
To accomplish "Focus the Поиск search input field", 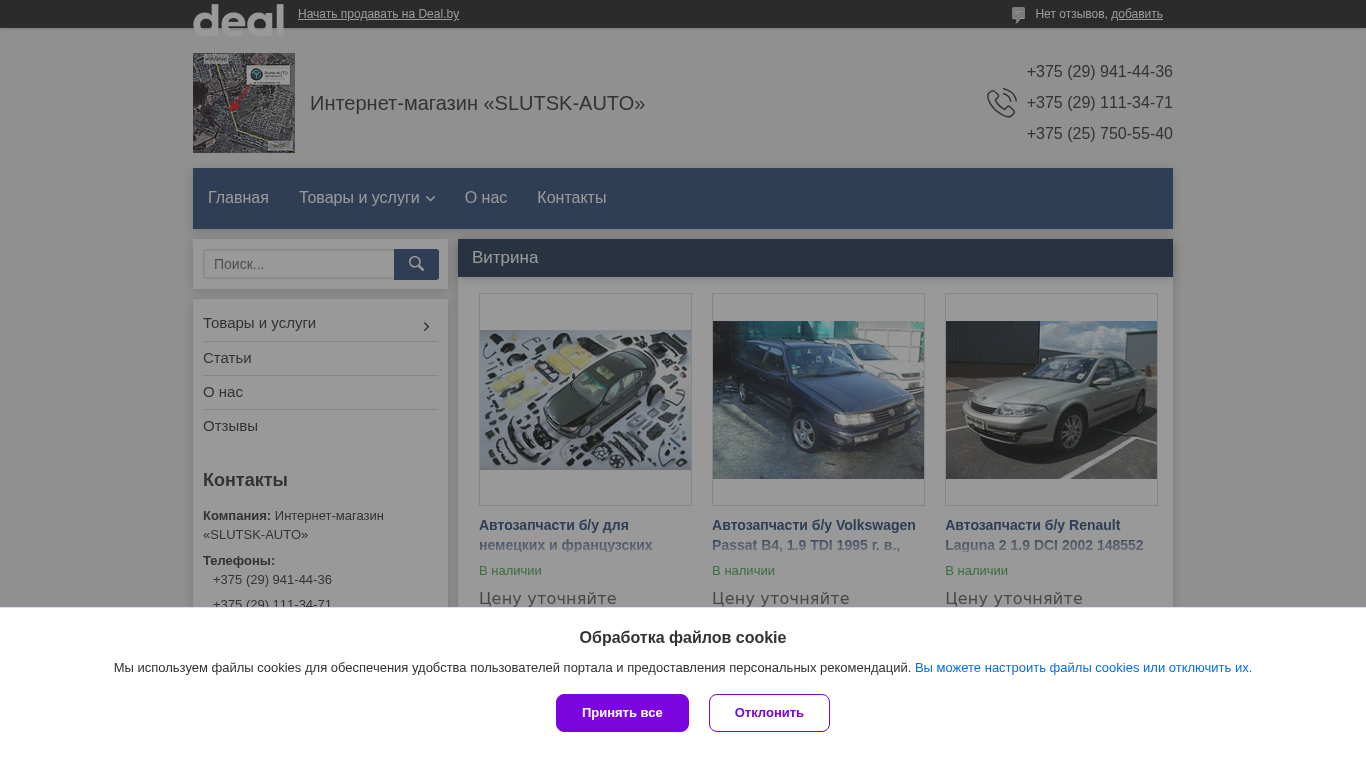I will tap(299, 264).
